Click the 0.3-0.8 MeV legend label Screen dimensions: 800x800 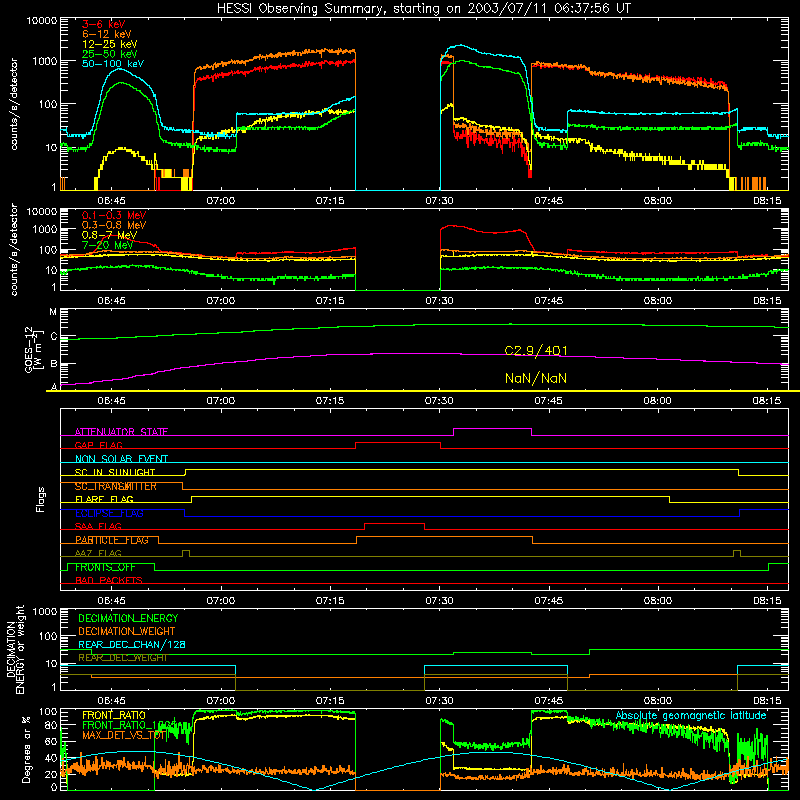[x=114, y=225]
